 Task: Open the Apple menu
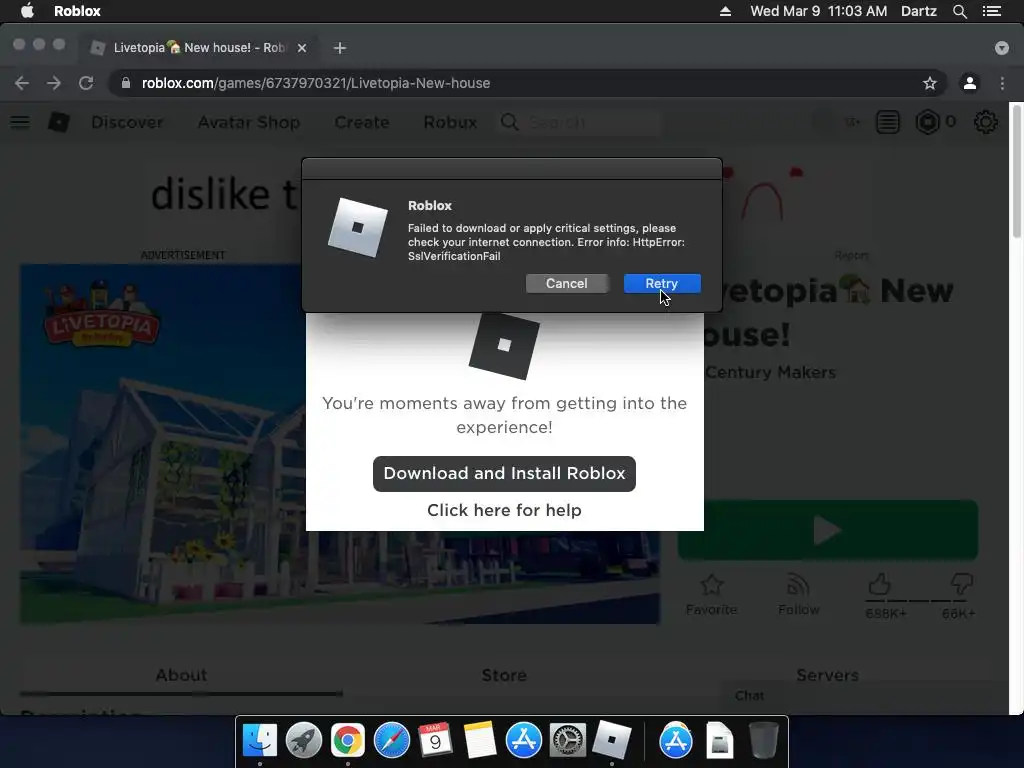click(x=27, y=11)
